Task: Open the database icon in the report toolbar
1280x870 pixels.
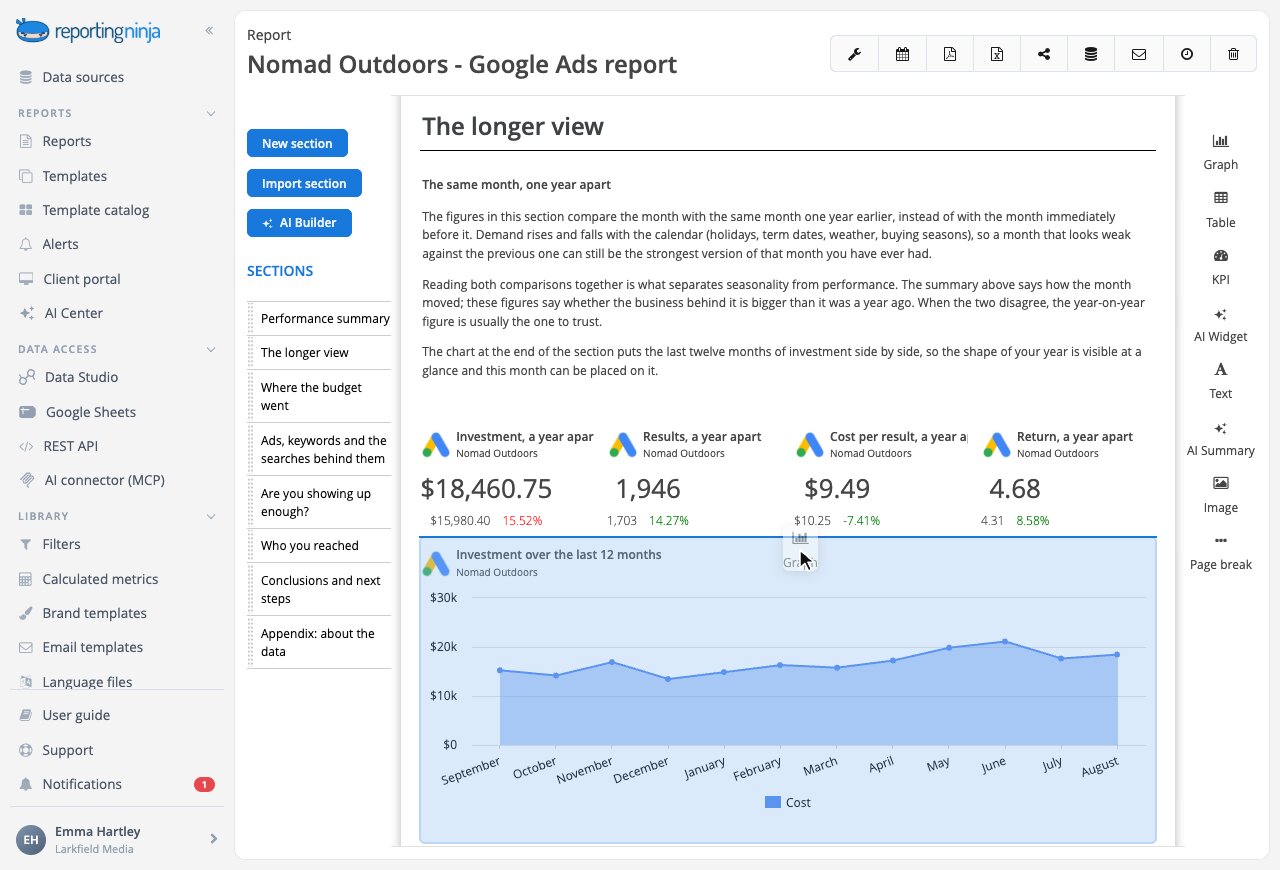Action: (1091, 54)
